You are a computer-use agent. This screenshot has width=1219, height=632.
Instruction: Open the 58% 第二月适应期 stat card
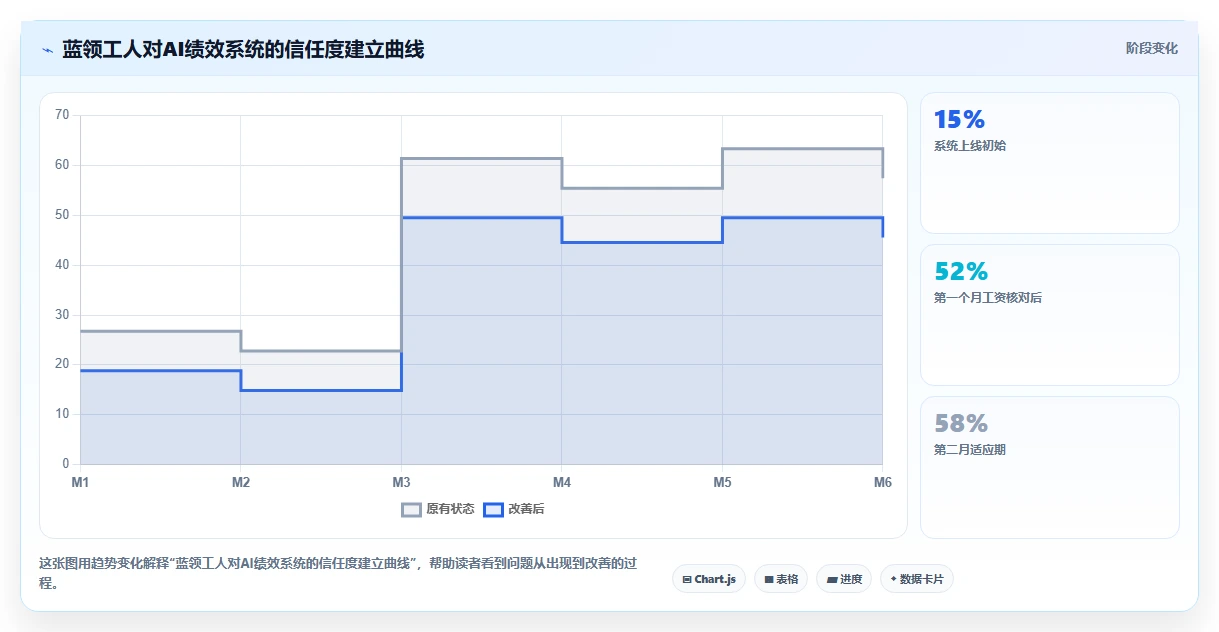click(1050, 467)
